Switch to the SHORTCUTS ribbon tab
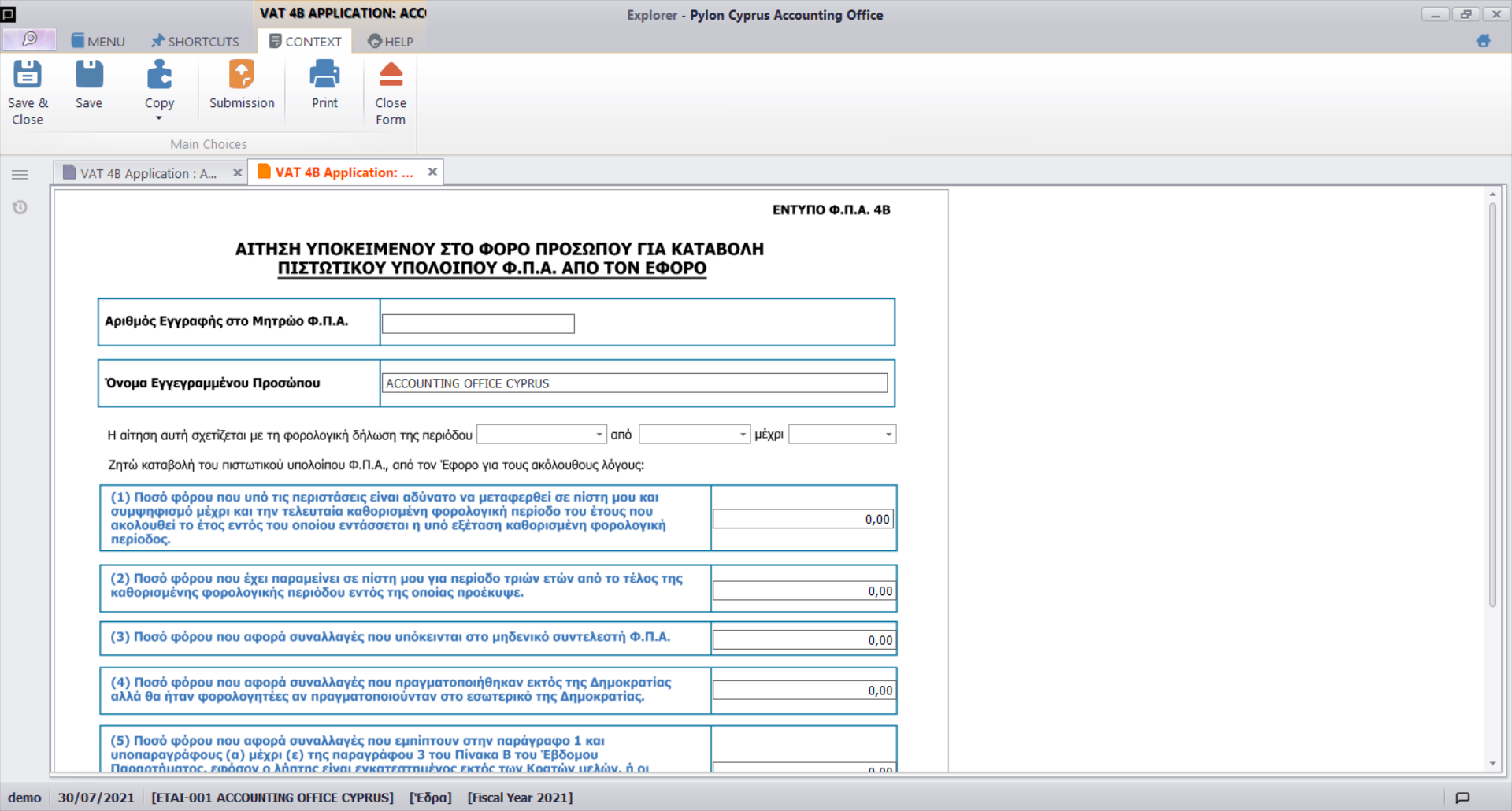 click(195, 42)
